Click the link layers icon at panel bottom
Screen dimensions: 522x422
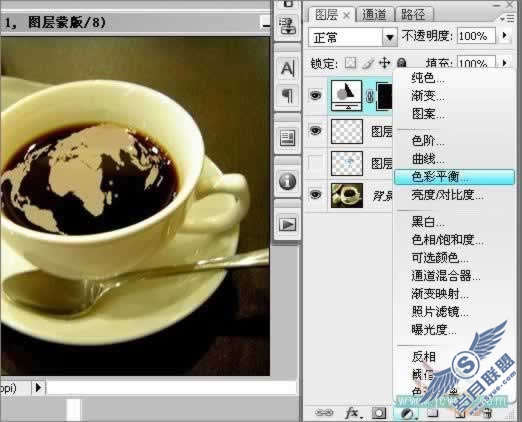tap(324, 413)
